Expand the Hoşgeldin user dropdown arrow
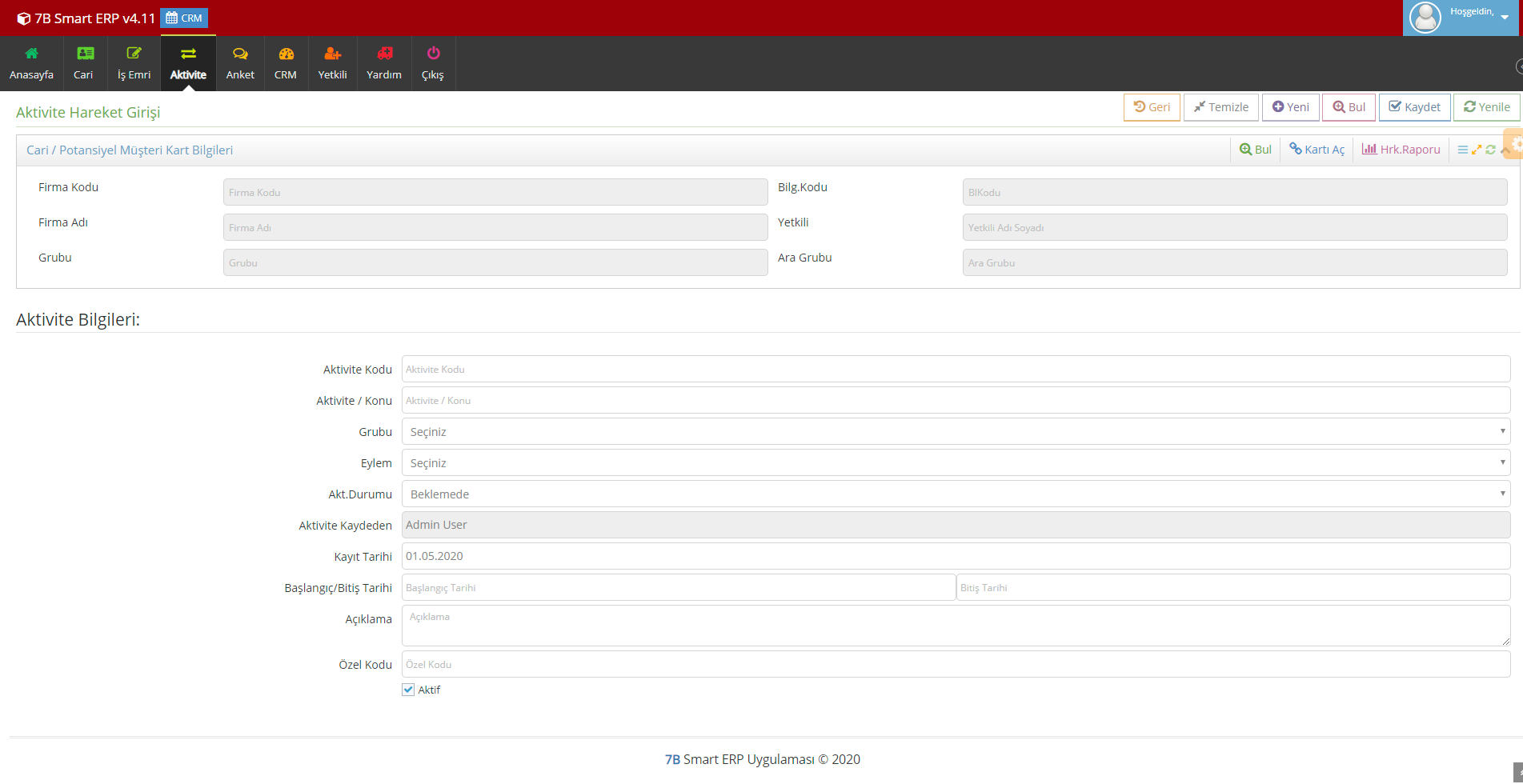 tap(1505, 18)
